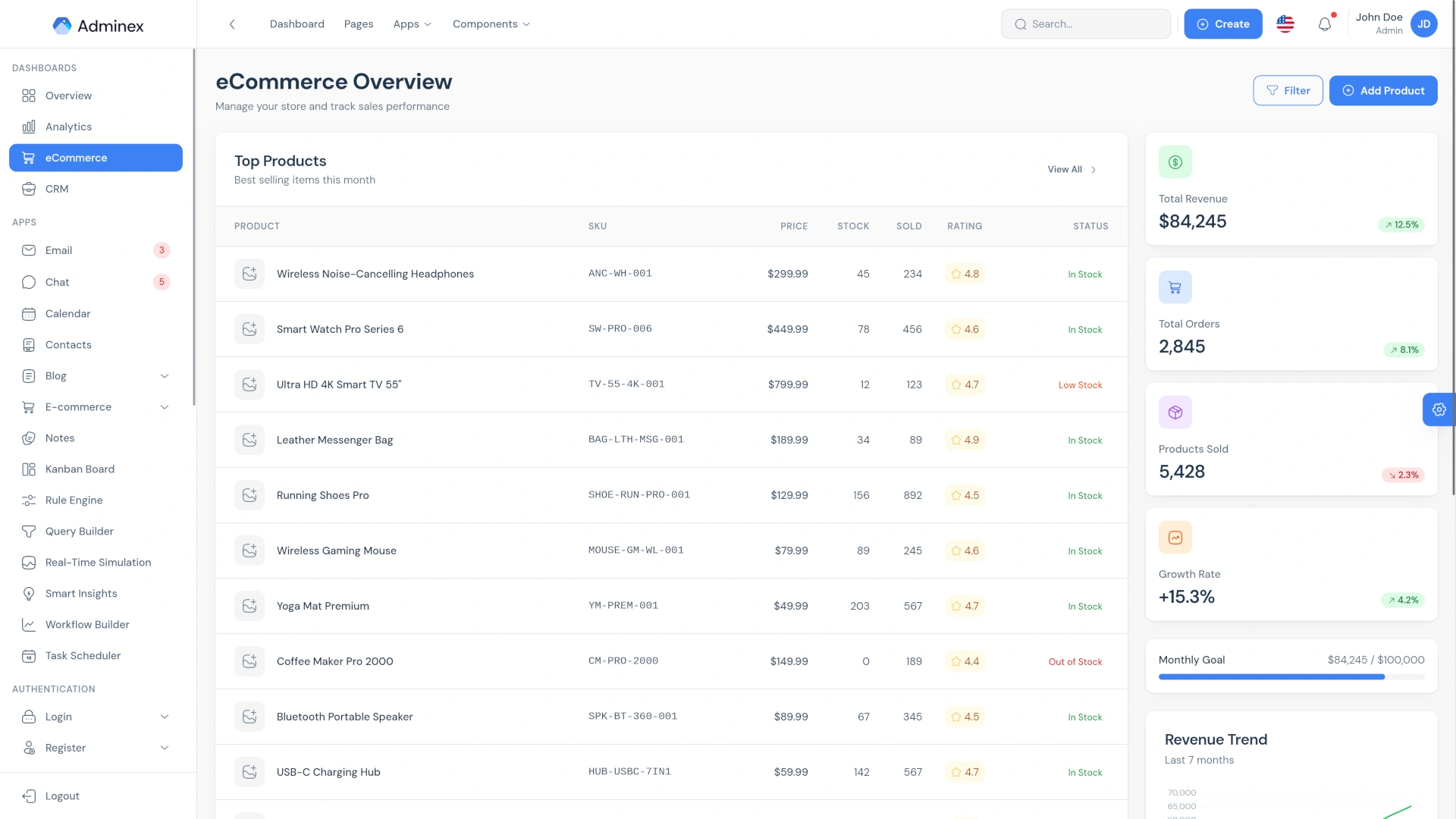Click the Wireless Noise-Cancelling Headphones image placeholder
Image resolution: width=1456 pixels, height=819 pixels.
click(x=249, y=274)
